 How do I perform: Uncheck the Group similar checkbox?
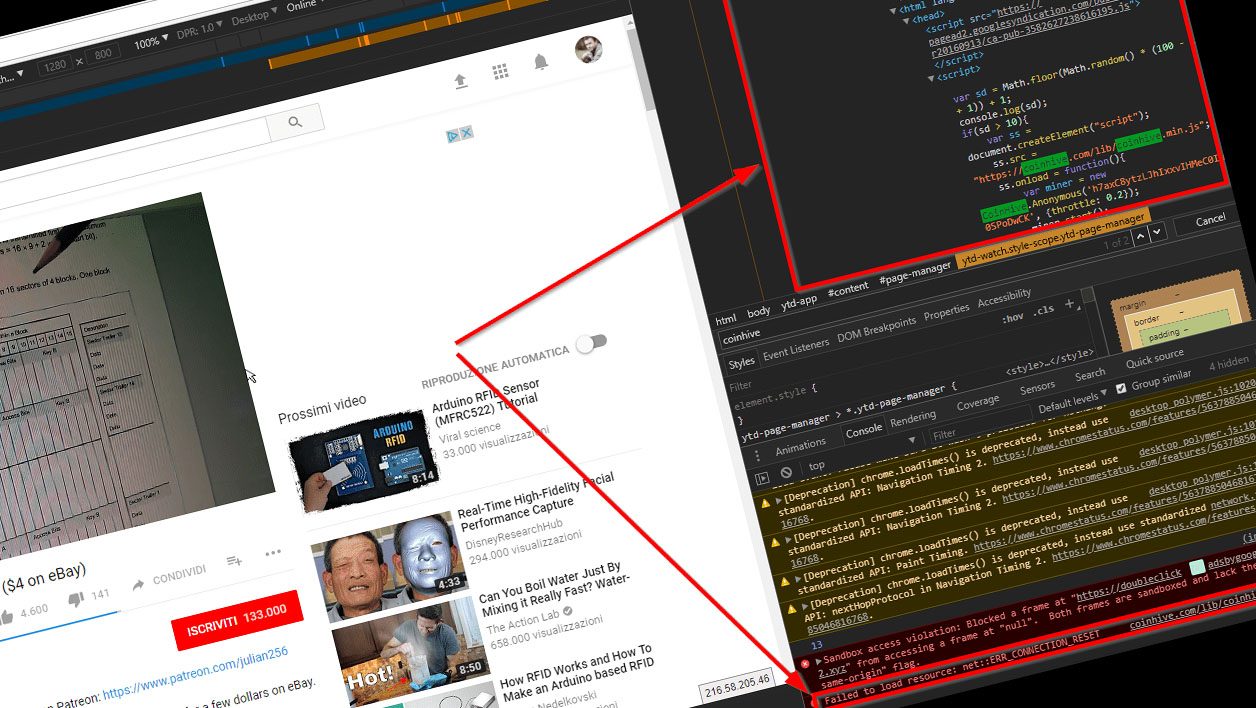(x=1121, y=388)
